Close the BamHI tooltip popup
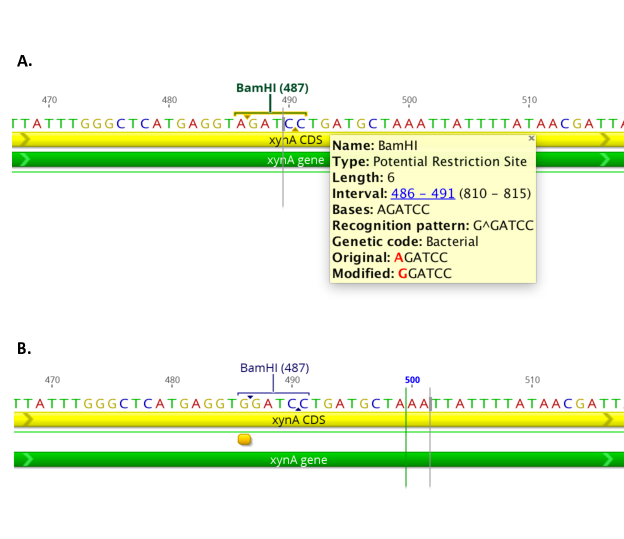 point(531,138)
